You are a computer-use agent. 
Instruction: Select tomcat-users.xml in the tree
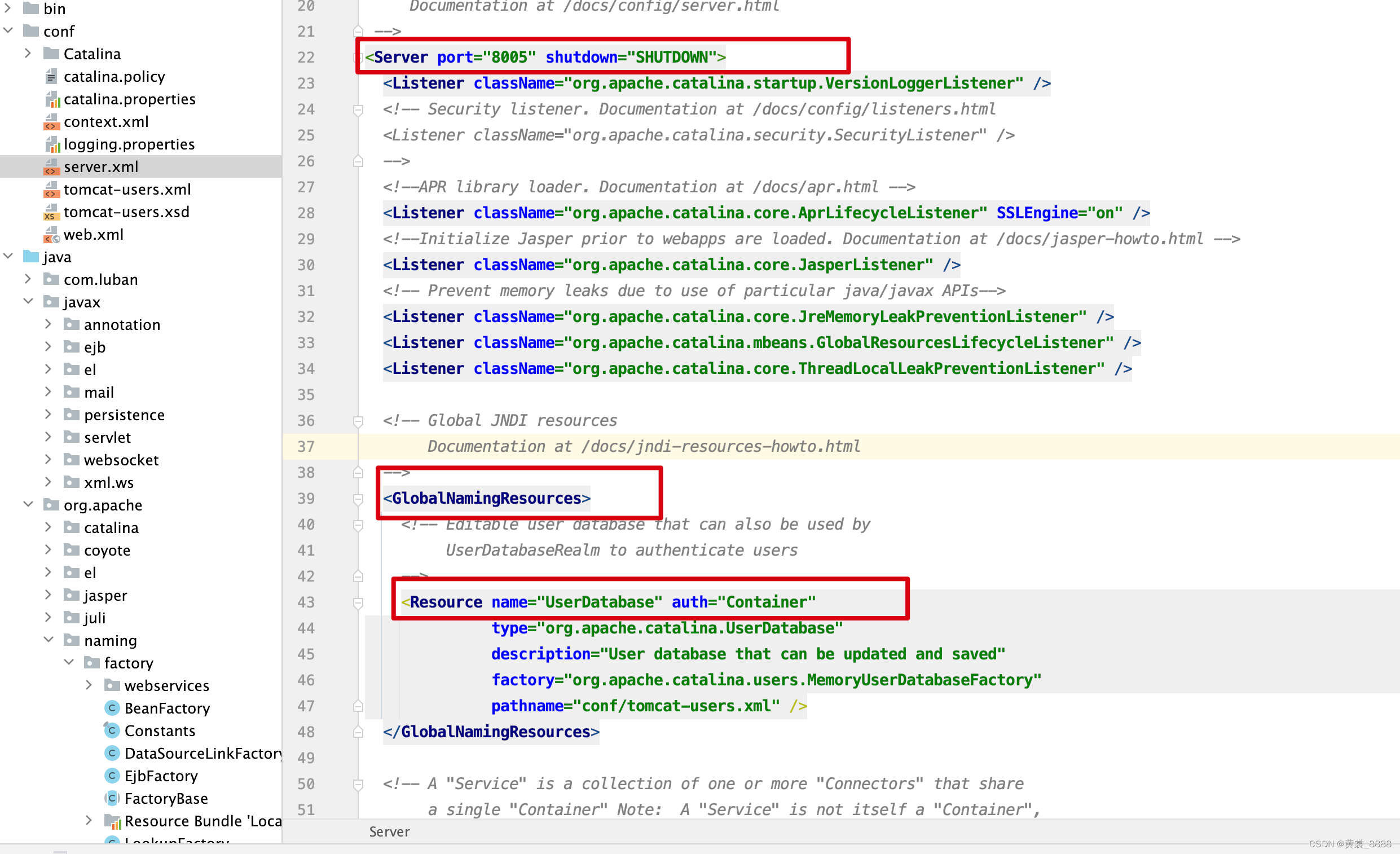[x=141, y=189]
